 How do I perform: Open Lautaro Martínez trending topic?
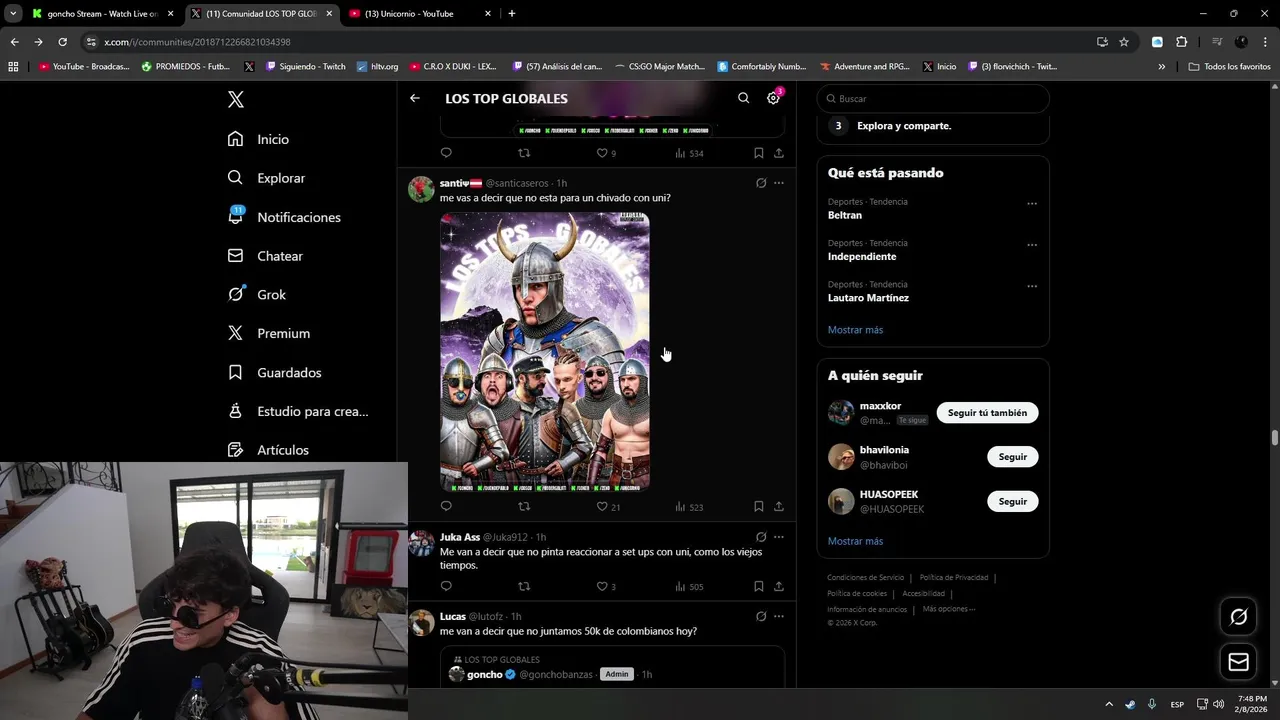[868, 297]
